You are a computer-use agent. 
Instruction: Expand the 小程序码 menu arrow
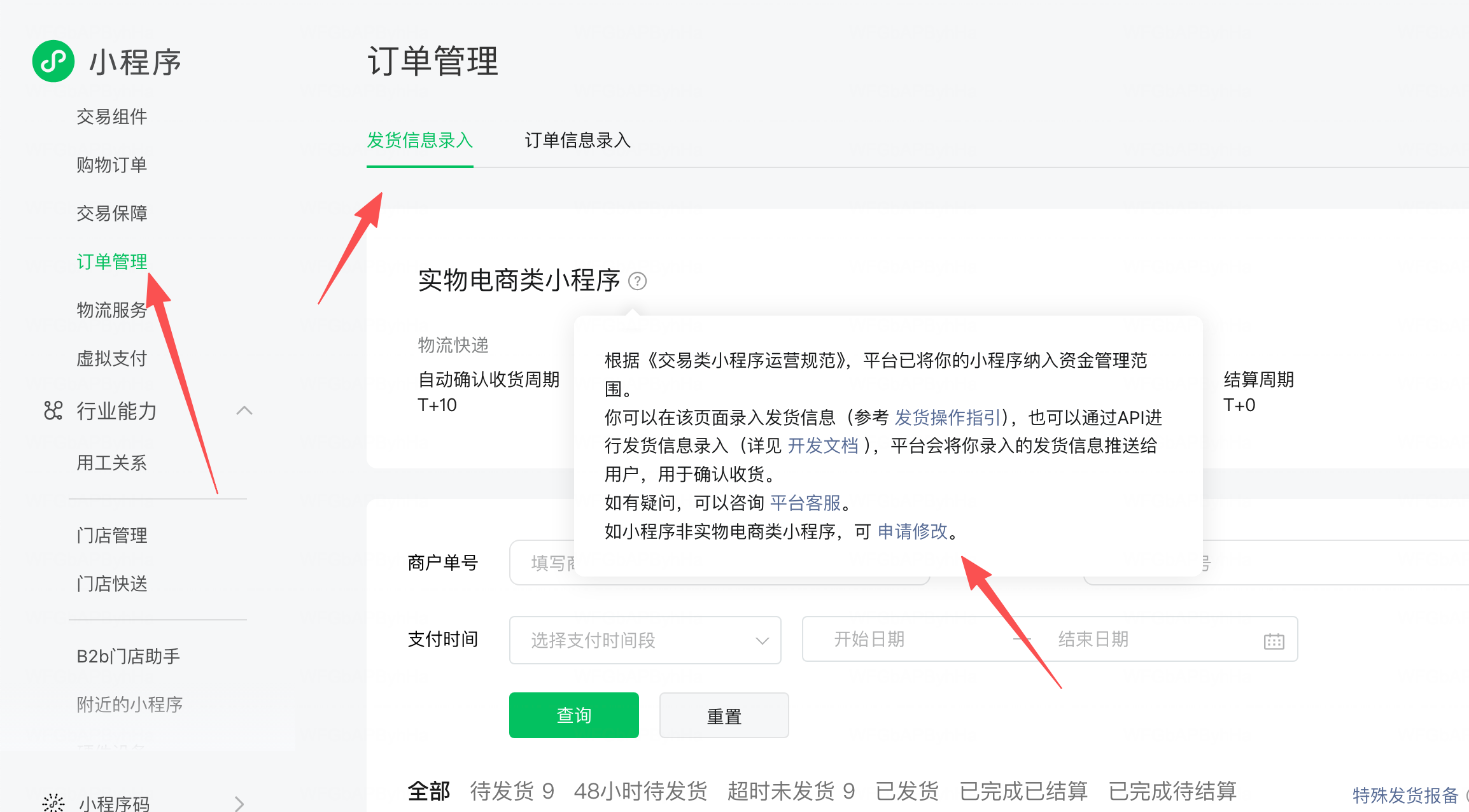coord(239,803)
